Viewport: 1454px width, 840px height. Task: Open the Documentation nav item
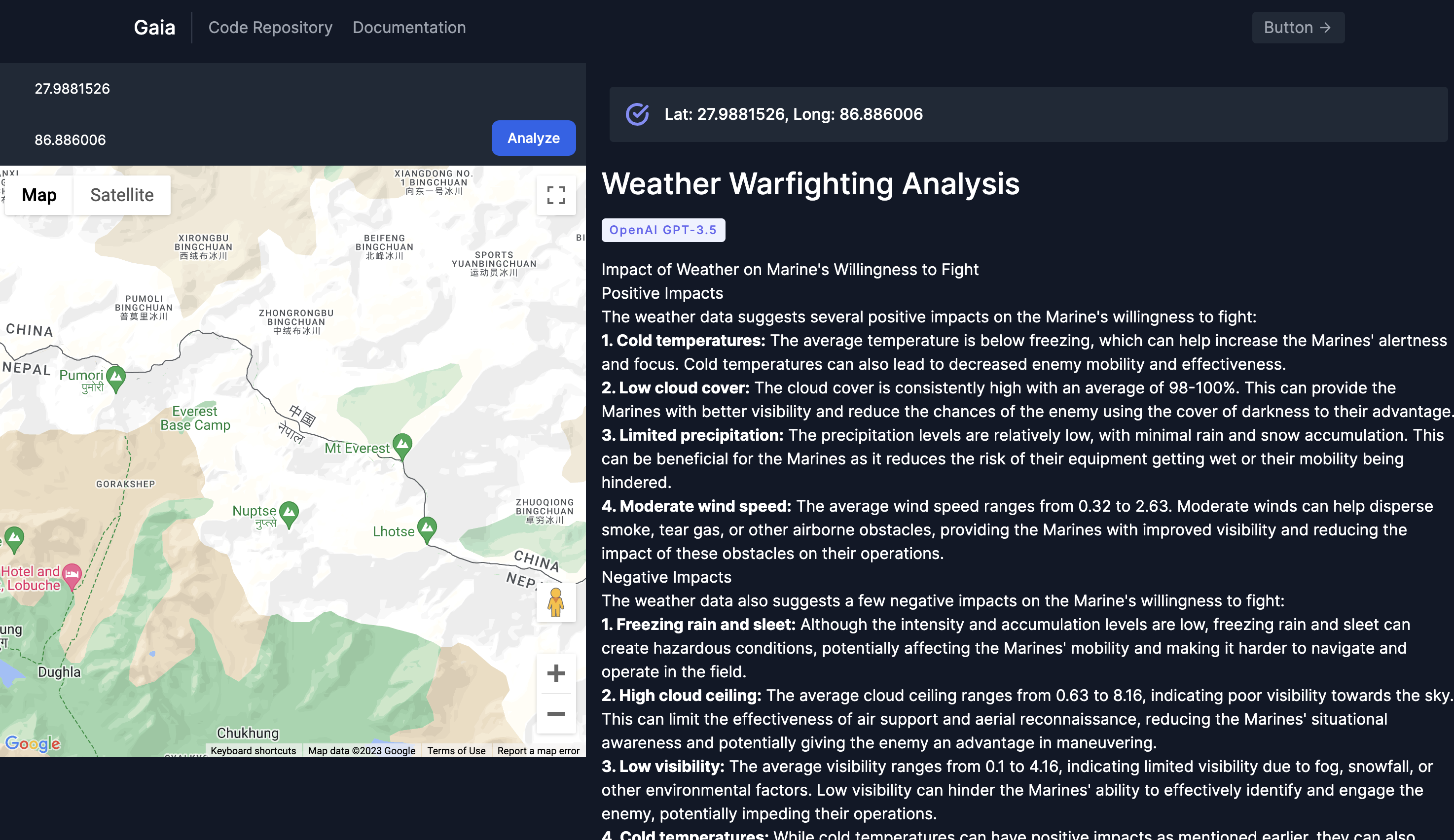click(x=409, y=28)
